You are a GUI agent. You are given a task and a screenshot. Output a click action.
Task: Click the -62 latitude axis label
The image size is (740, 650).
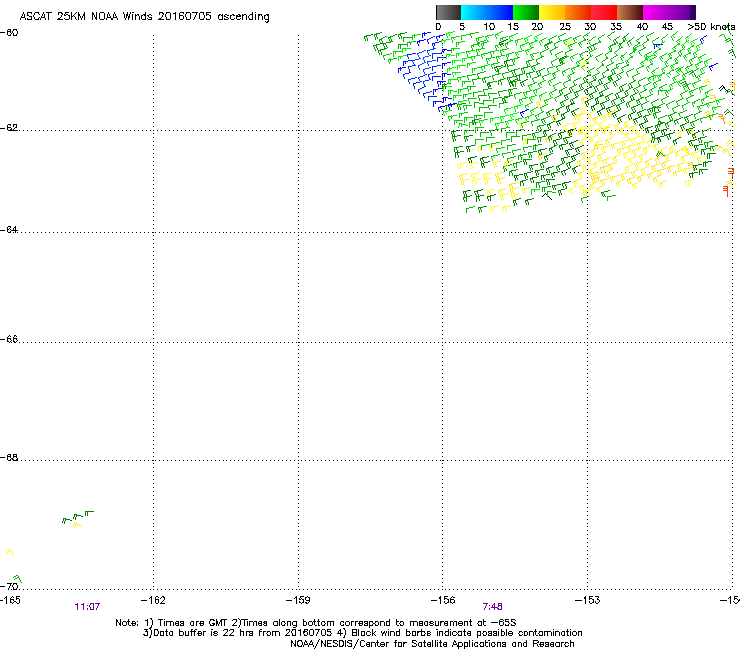click(9, 128)
